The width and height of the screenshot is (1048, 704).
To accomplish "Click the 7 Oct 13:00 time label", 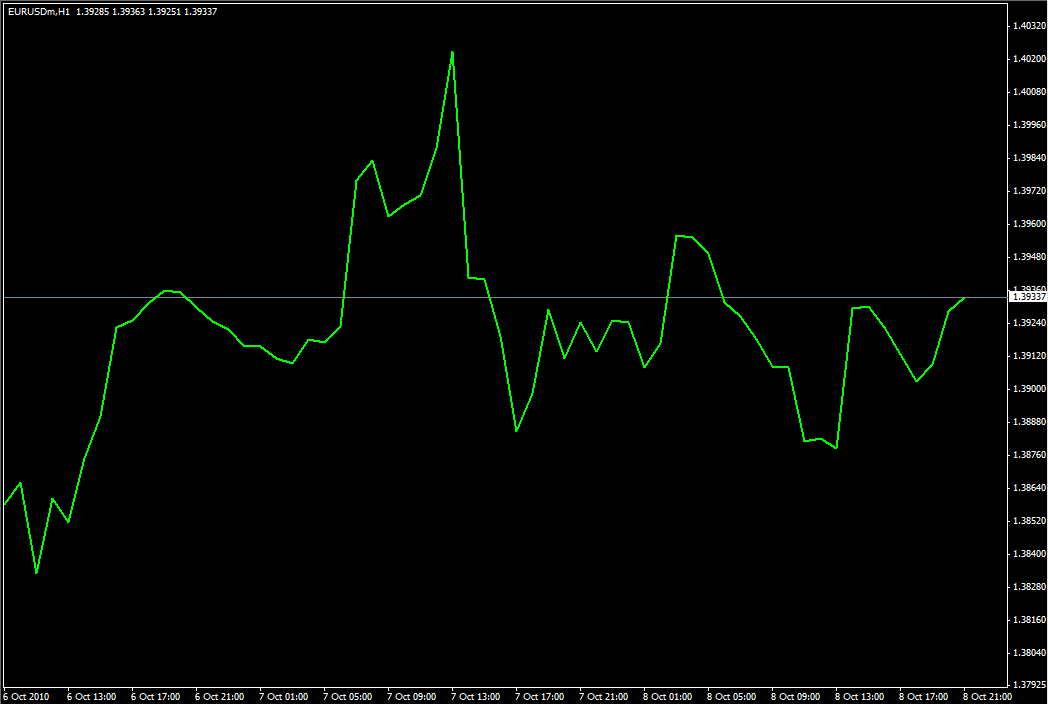I will pos(476,697).
